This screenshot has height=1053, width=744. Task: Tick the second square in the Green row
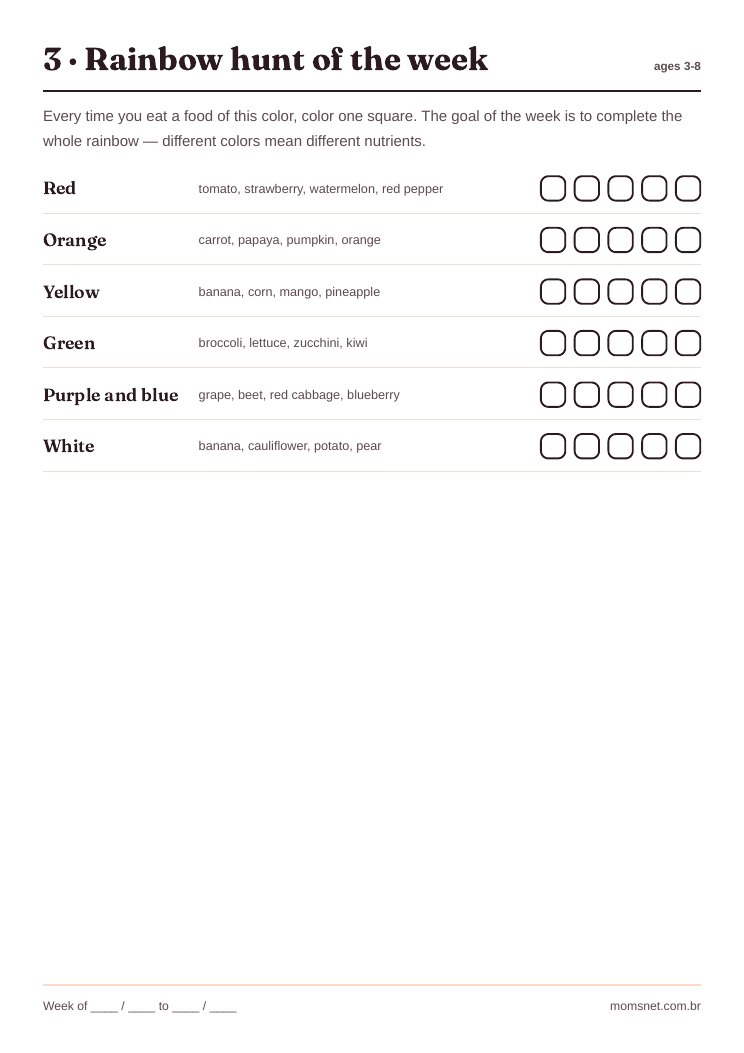[x=587, y=343]
